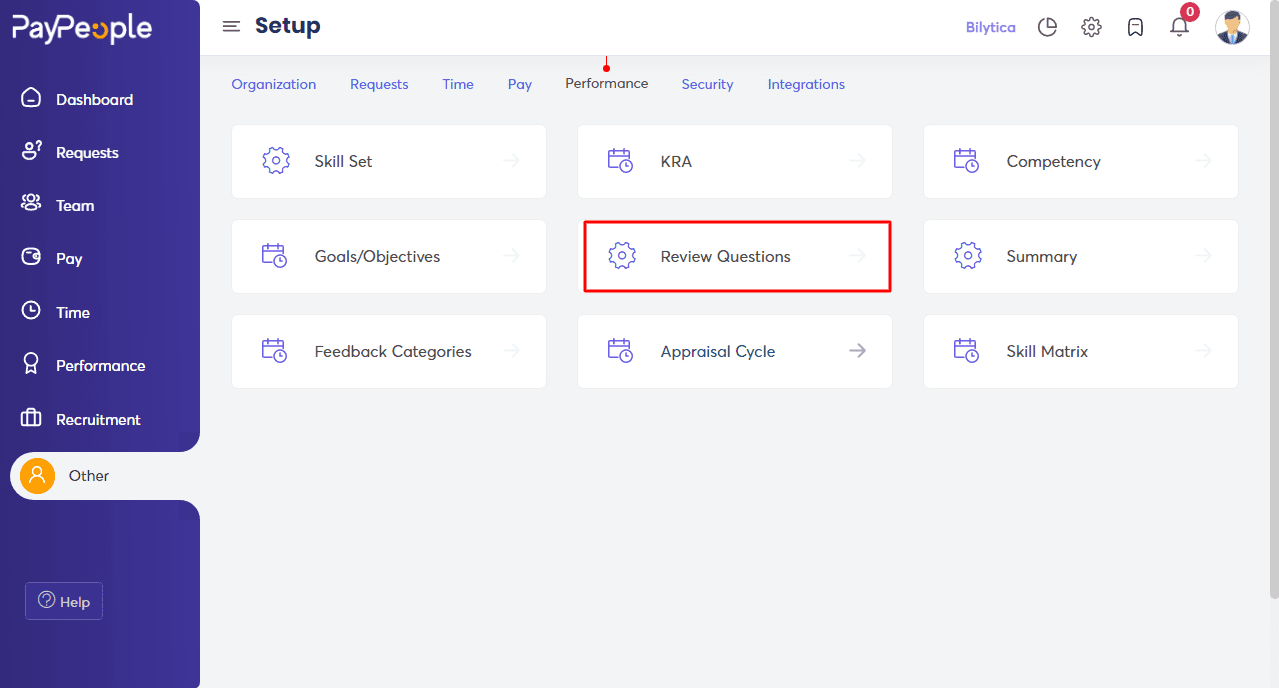Click the Competency calendar icon
1279x688 pixels.
(967, 161)
